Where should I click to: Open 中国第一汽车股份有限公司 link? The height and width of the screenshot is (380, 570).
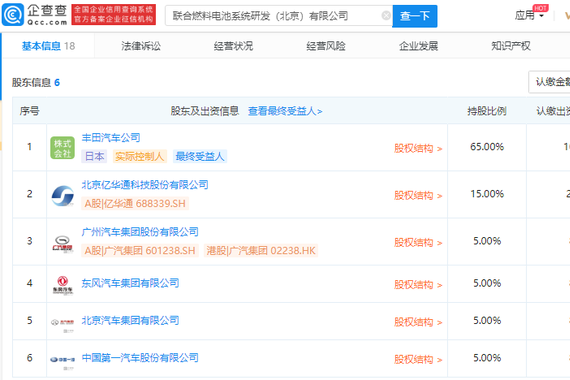coord(140,358)
